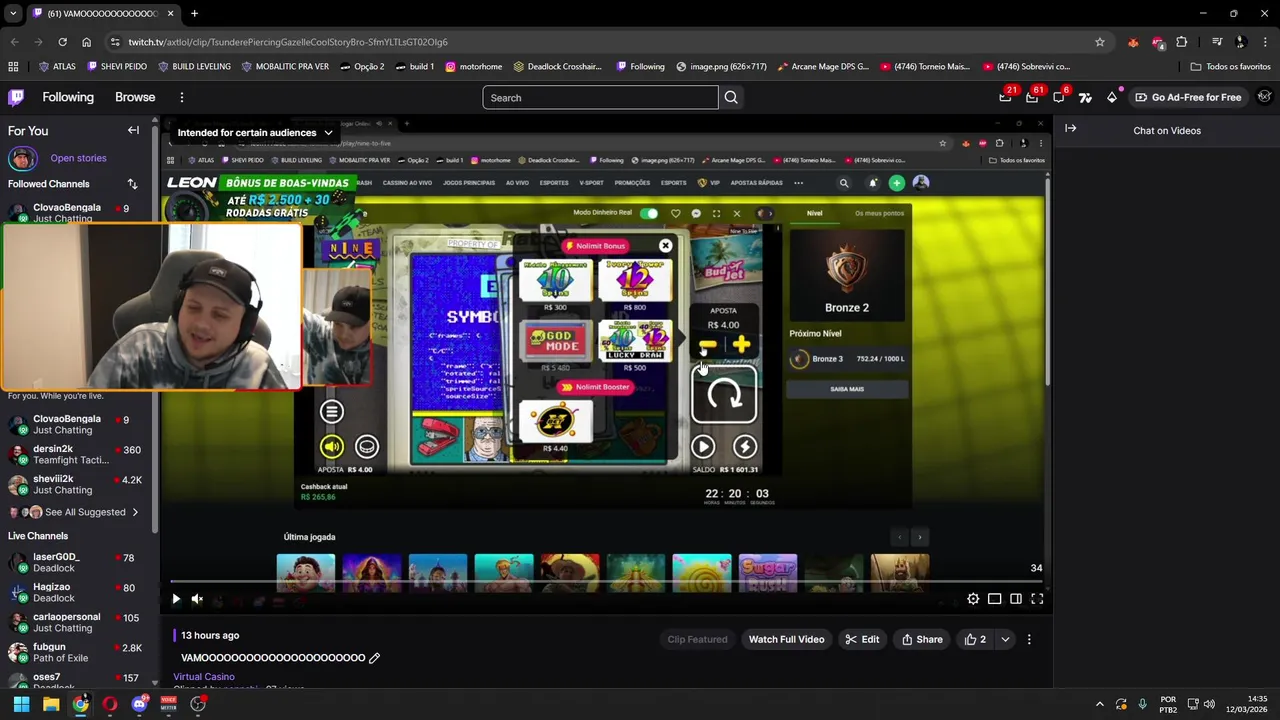1280x720 pixels.
Task: Click the address bar URL
Action: pyautogui.click(x=288, y=42)
